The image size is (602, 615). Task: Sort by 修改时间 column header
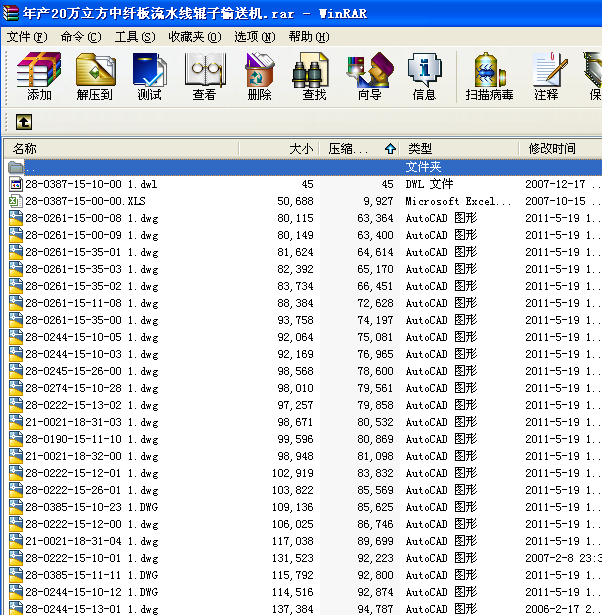[x=561, y=149]
